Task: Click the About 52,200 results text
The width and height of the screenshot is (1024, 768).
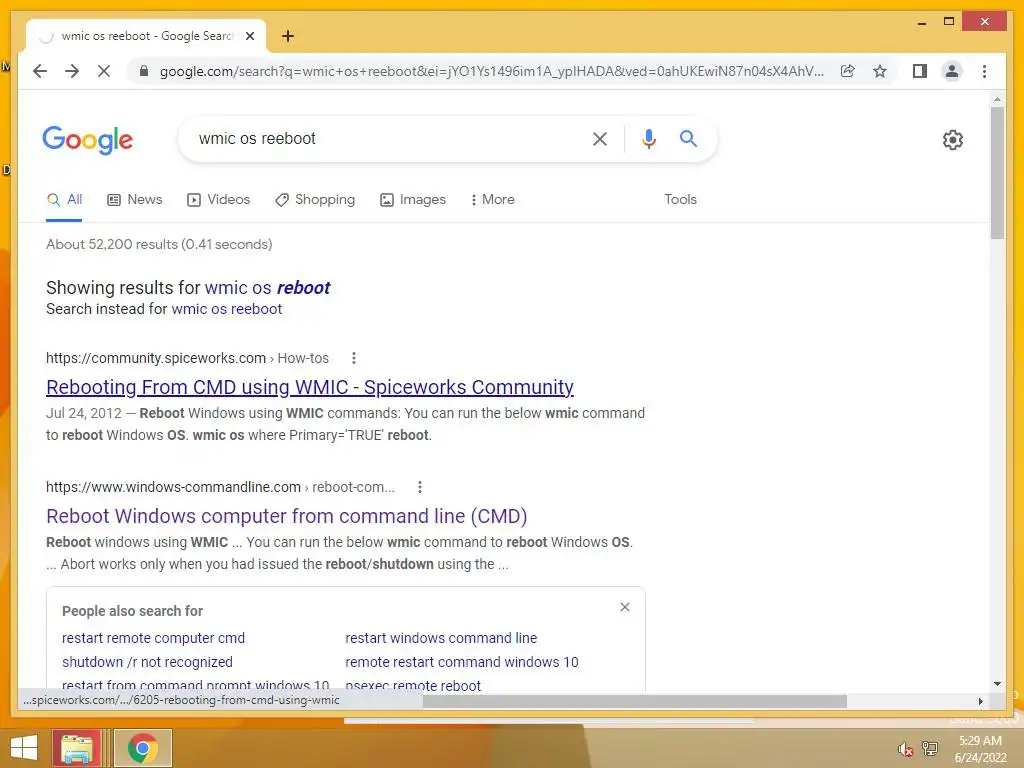Action: point(159,244)
